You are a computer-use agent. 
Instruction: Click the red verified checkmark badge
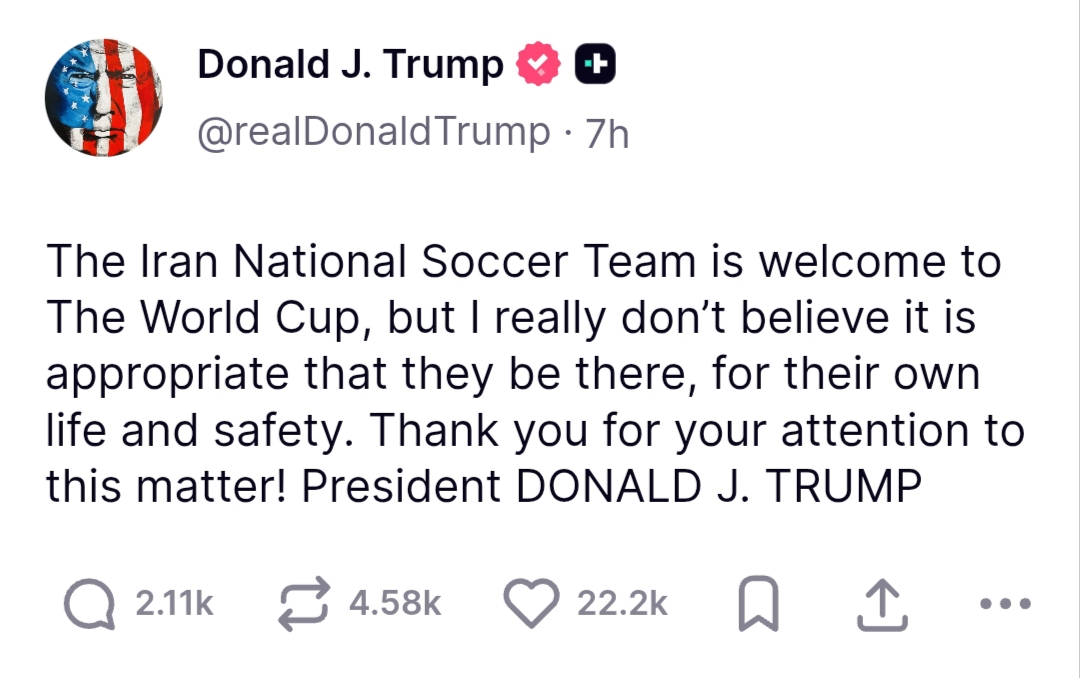pyautogui.click(x=536, y=65)
